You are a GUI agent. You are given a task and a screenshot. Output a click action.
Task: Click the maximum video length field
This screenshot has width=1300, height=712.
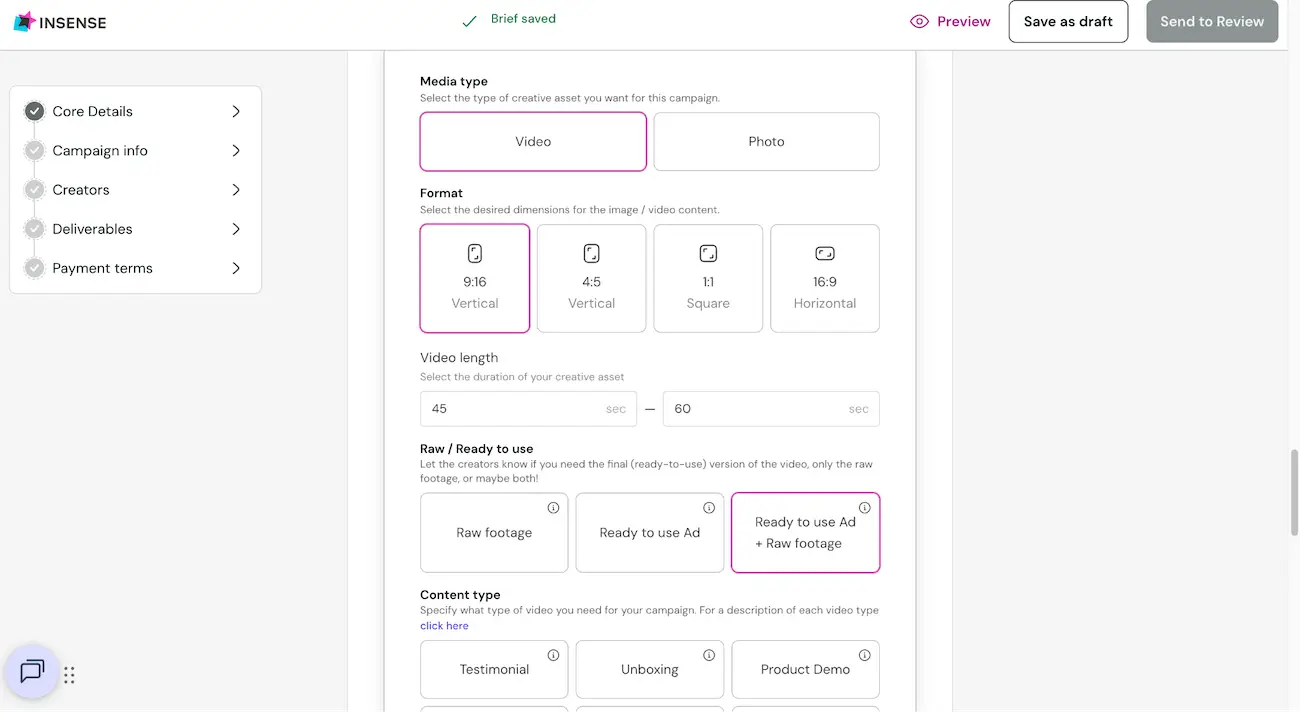[x=771, y=409]
